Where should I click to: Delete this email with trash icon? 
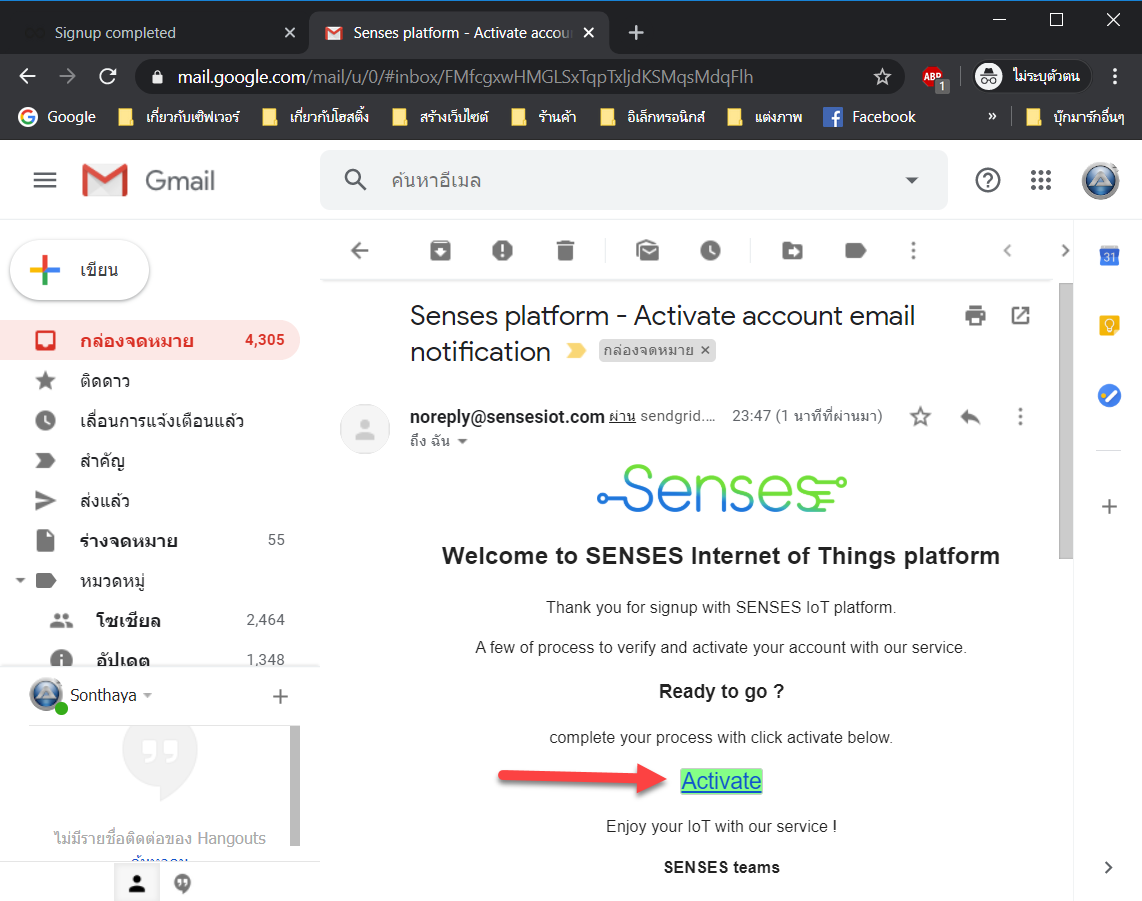[x=565, y=251]
